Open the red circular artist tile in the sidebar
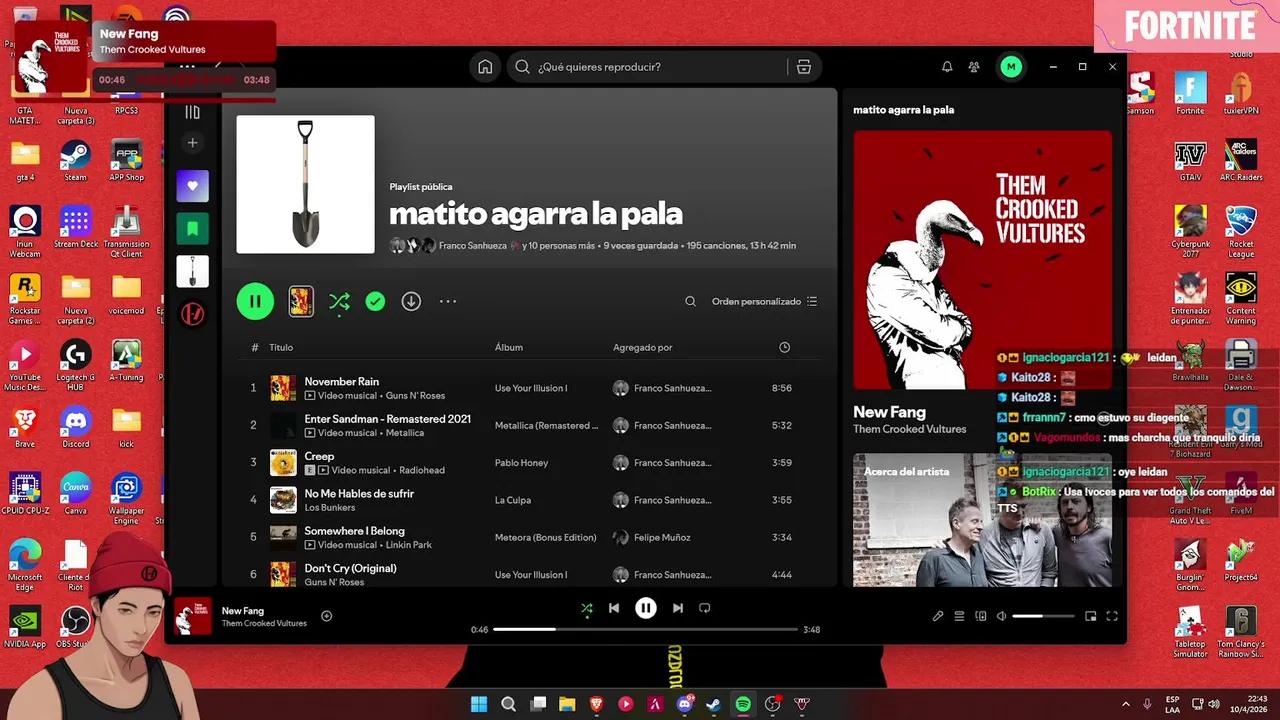This screenshot has width=1280, height=720. 193,314
